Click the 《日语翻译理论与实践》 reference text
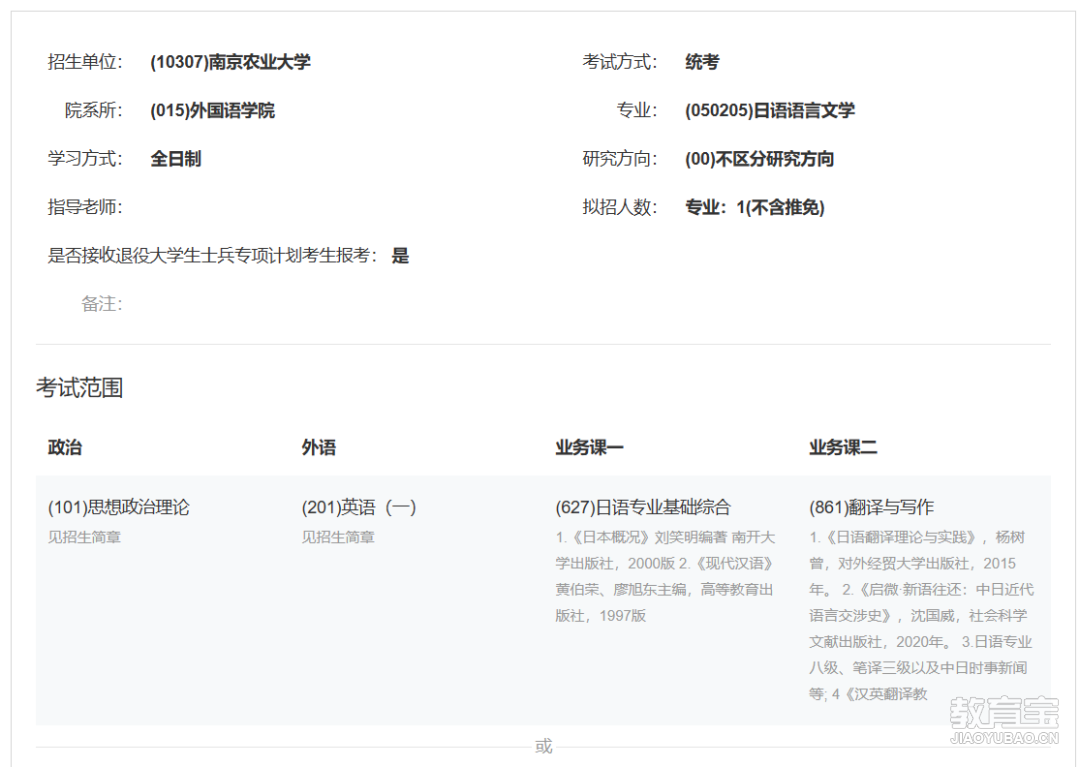 (922, 615)
